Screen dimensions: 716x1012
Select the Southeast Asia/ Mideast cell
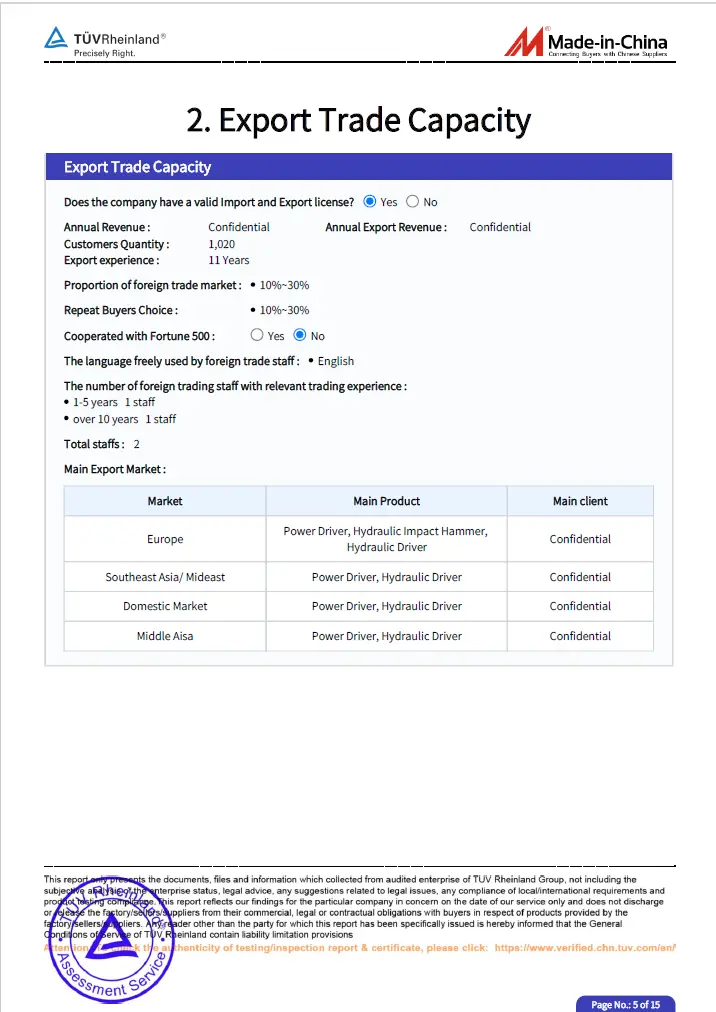click(165, 577)
